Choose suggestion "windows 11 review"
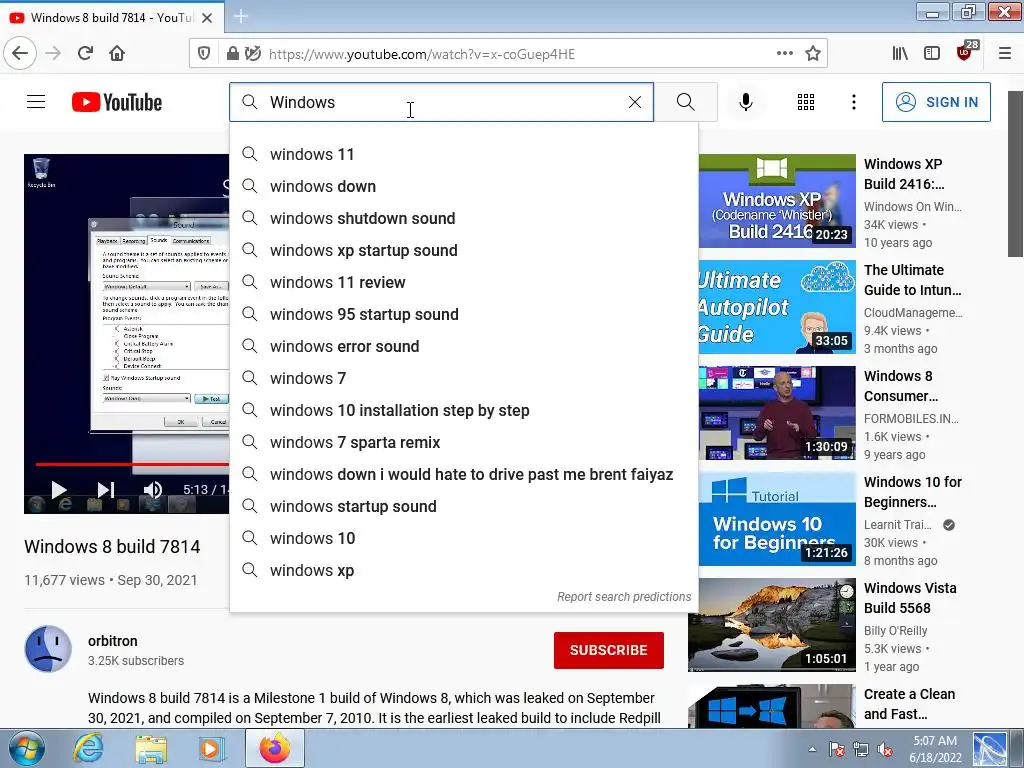Viewport: 1024px width, 768px height. tap(464, 283)
